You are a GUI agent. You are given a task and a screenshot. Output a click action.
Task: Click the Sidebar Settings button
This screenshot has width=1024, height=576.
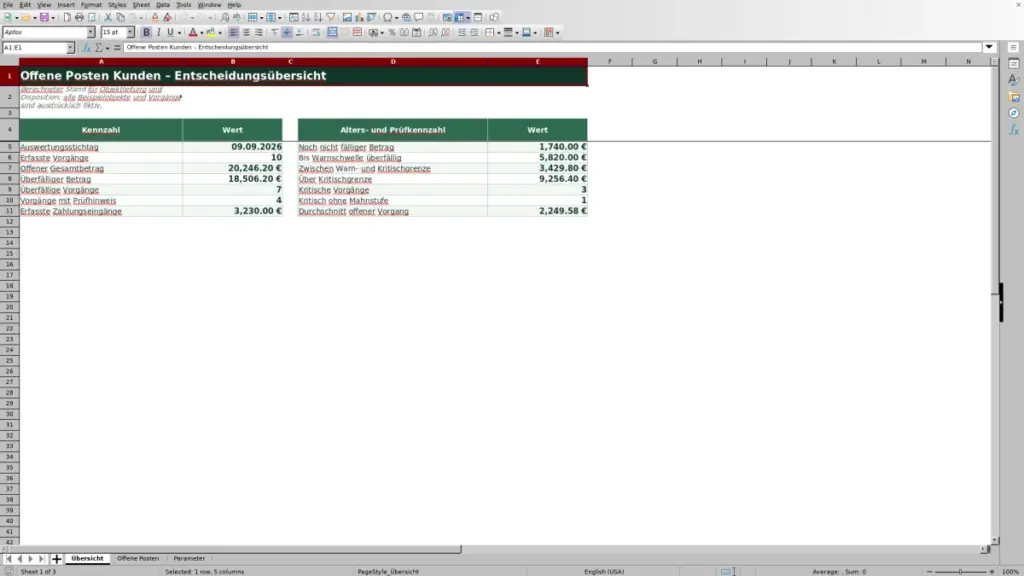pos(1014,48)
